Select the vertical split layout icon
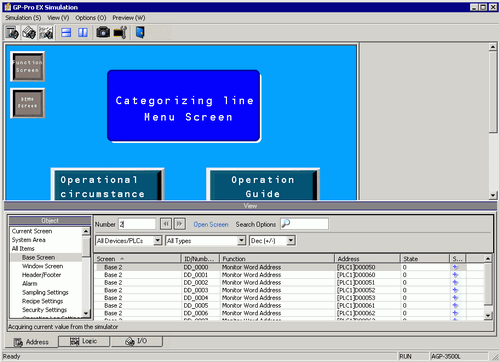The height and width of the screenshot is (362, 500). (x=83, y=33)
